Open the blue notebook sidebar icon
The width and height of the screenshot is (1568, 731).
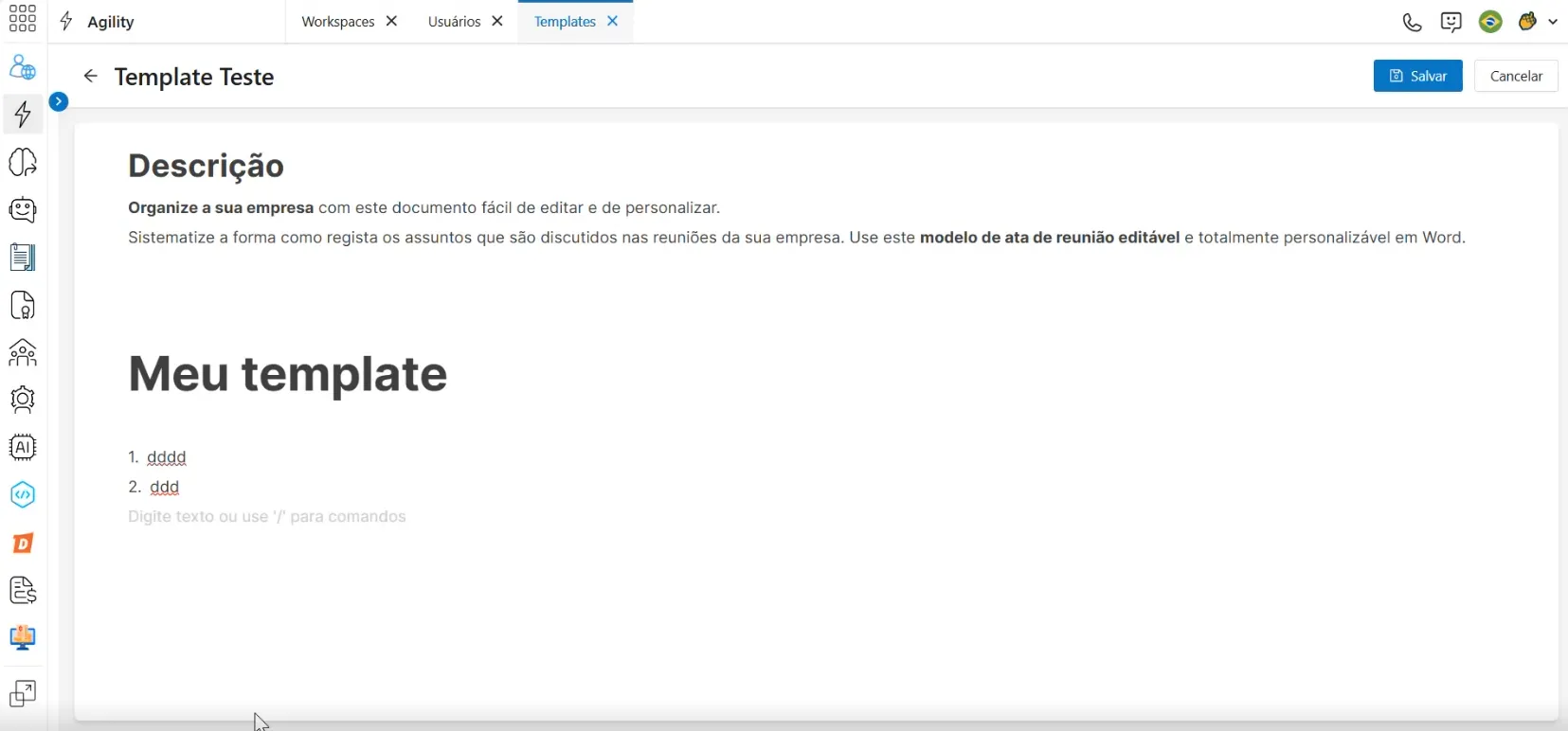(x=23, y=257)
